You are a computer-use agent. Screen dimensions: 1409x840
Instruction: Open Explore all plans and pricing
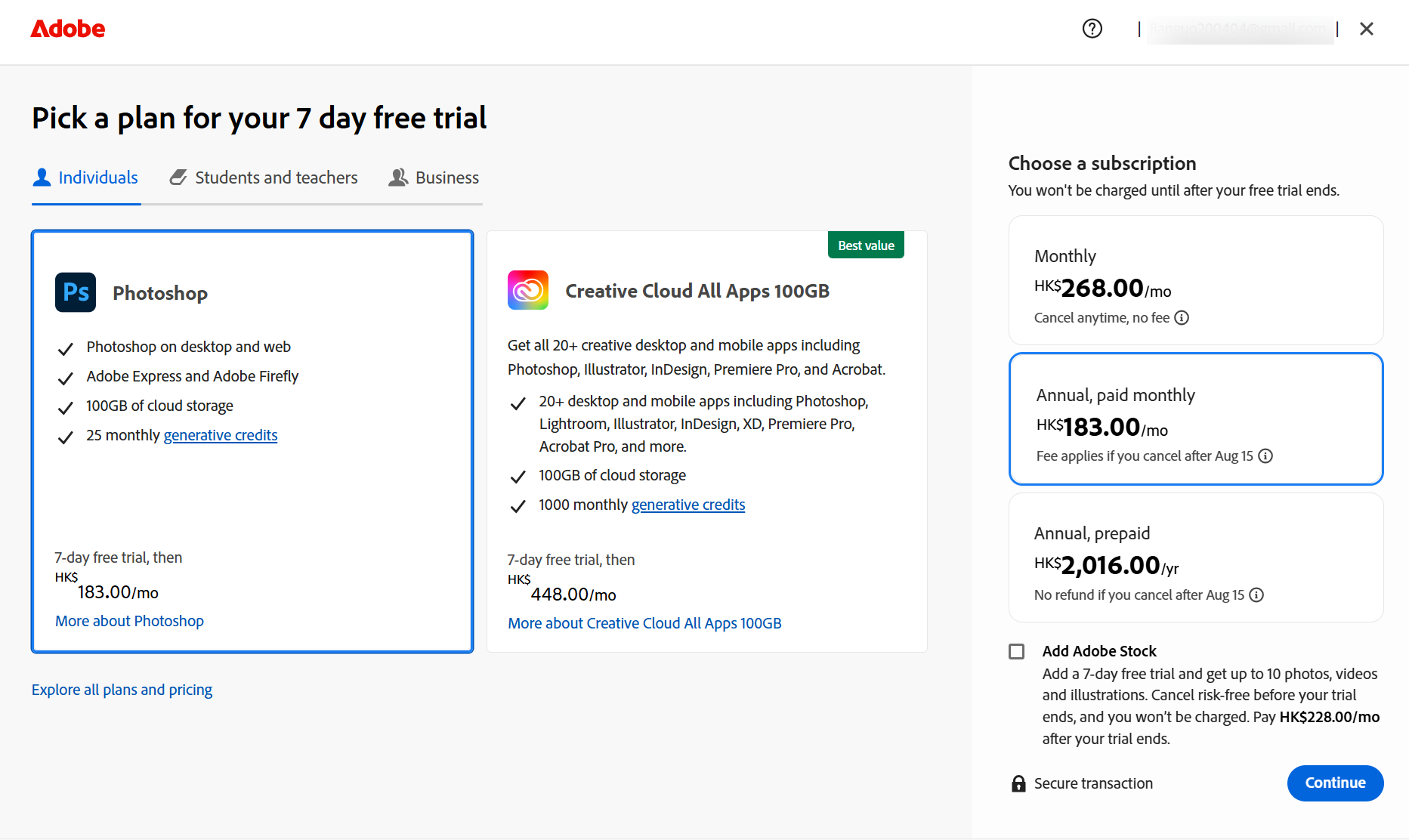pyautogui.click(x=122, y=690)
